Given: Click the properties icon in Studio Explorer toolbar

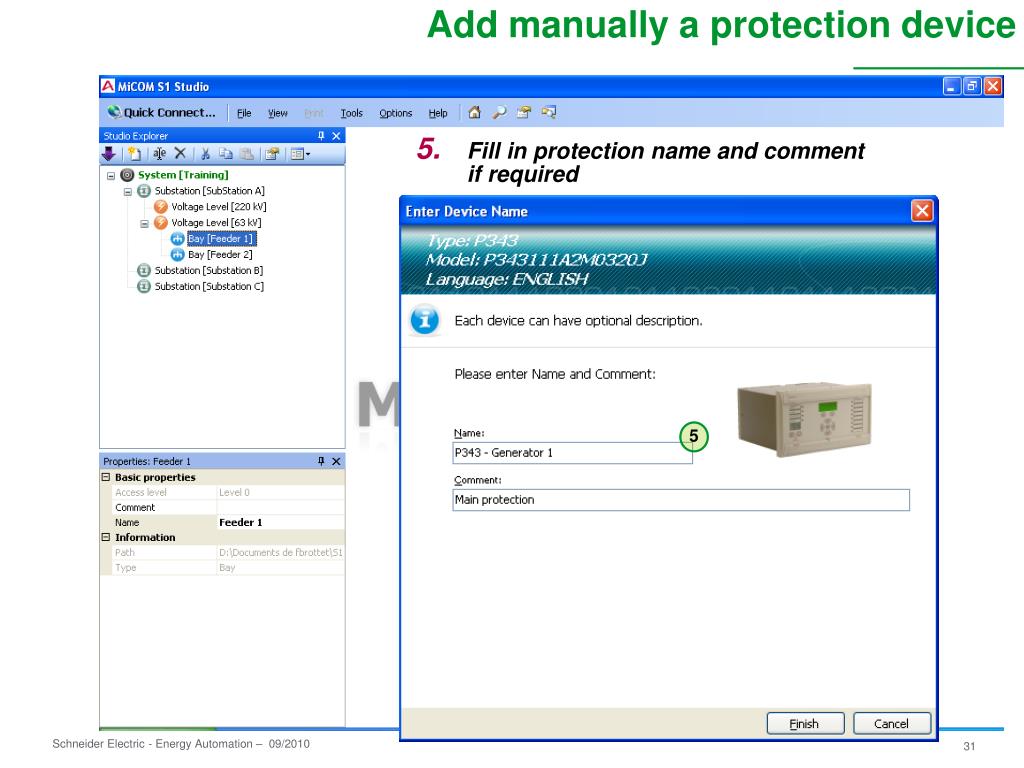Looking at the screenshot, I should tap(272, 154).
